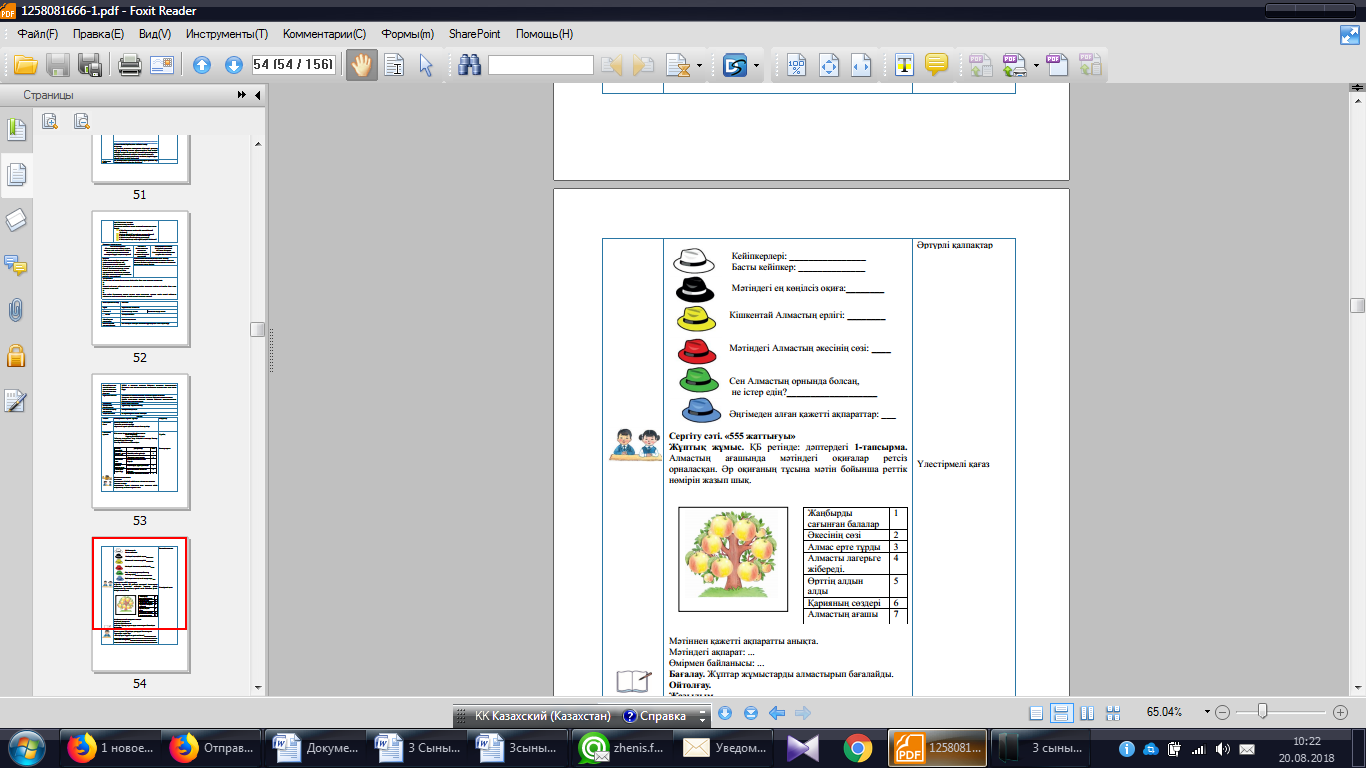Expand the language bar options arrow
Image resolution: width=1366 pixels, height=768 pixels.
703,716
